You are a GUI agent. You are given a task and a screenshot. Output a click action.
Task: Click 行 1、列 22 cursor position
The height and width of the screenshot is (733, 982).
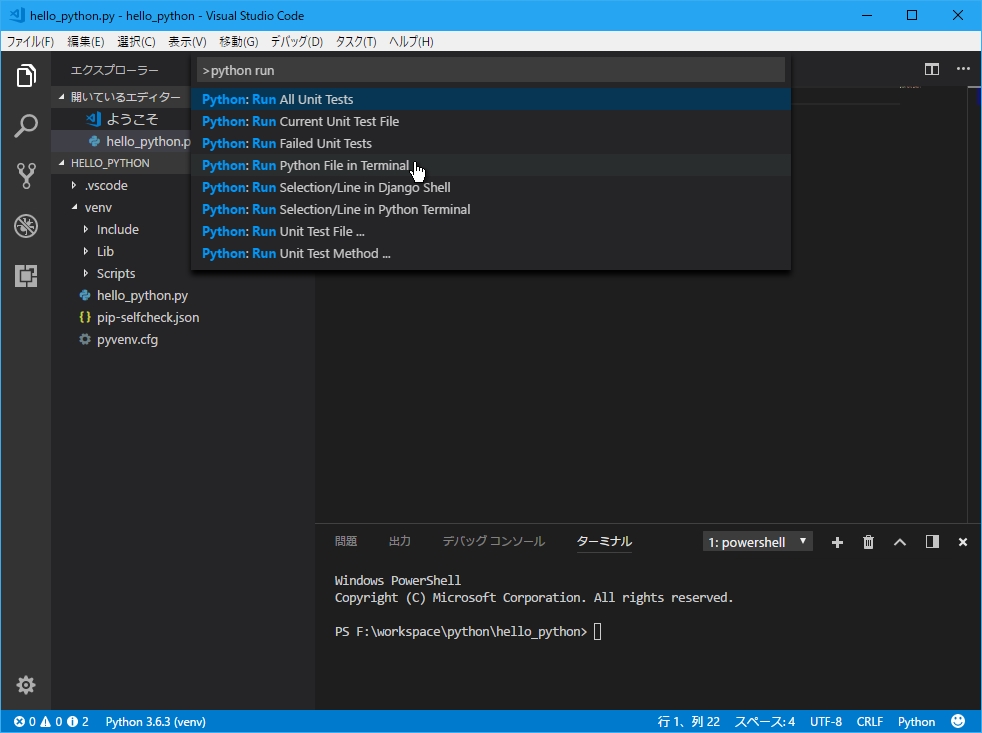(x=688, y=722)
